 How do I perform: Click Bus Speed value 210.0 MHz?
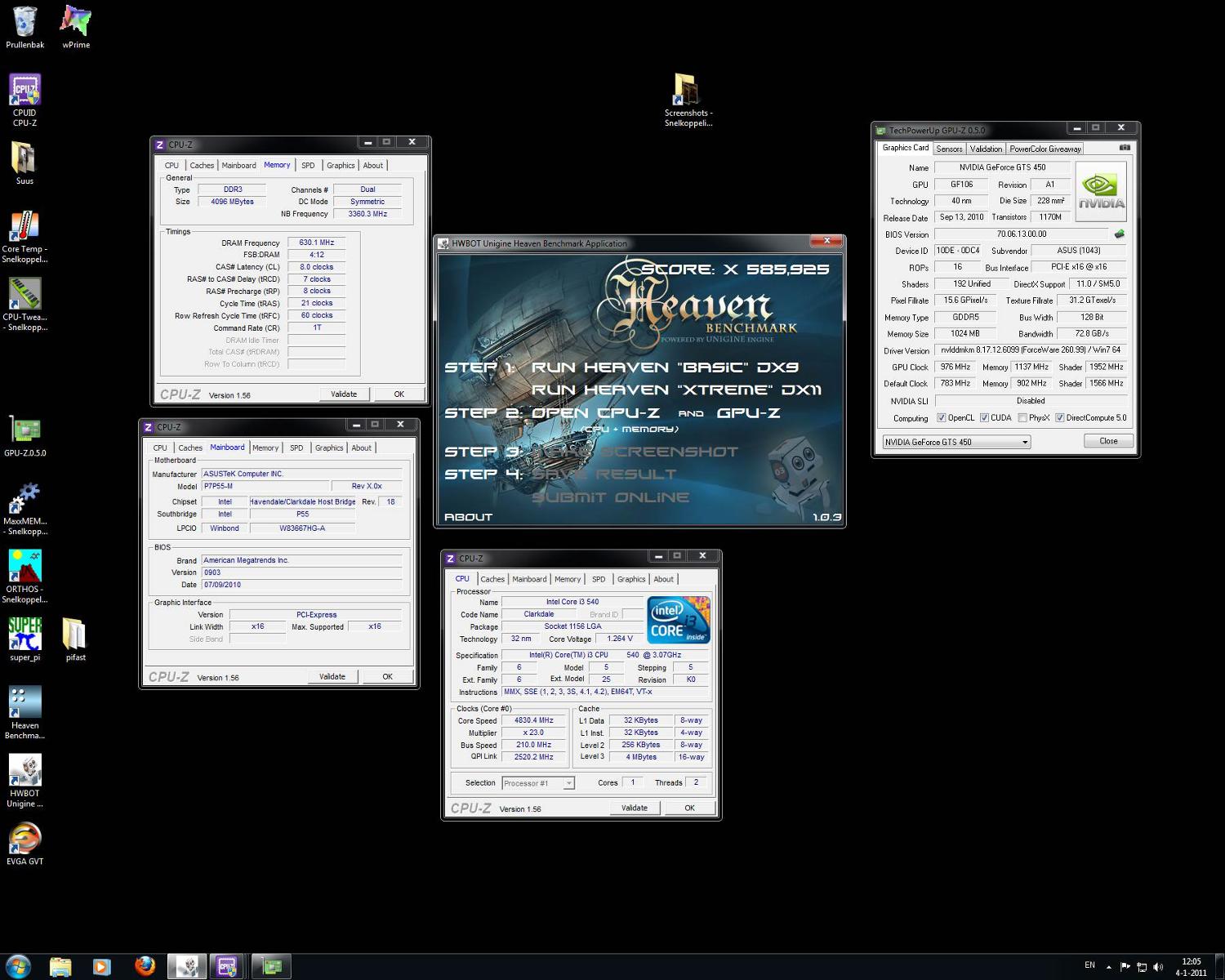[x=533, y=745]
